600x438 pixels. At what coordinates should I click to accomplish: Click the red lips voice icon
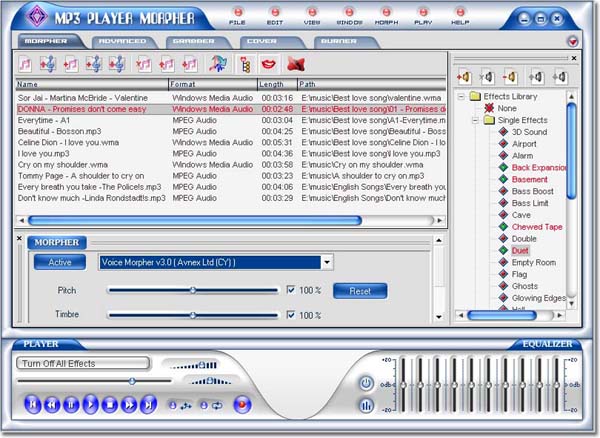click(x=269, y=64)
